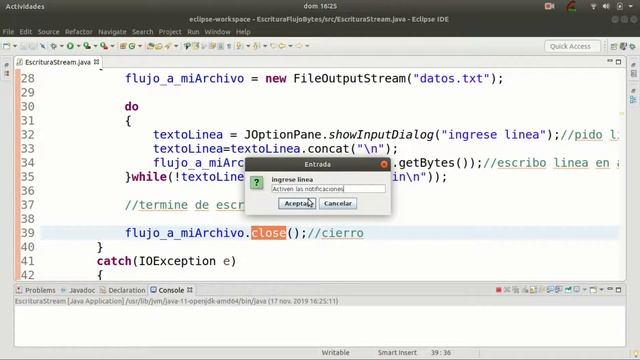Click the New Java Class green icon
Image resolution: width=640 pixels, height=360 pixels.
pyautogui.click(x=132, y=46)
